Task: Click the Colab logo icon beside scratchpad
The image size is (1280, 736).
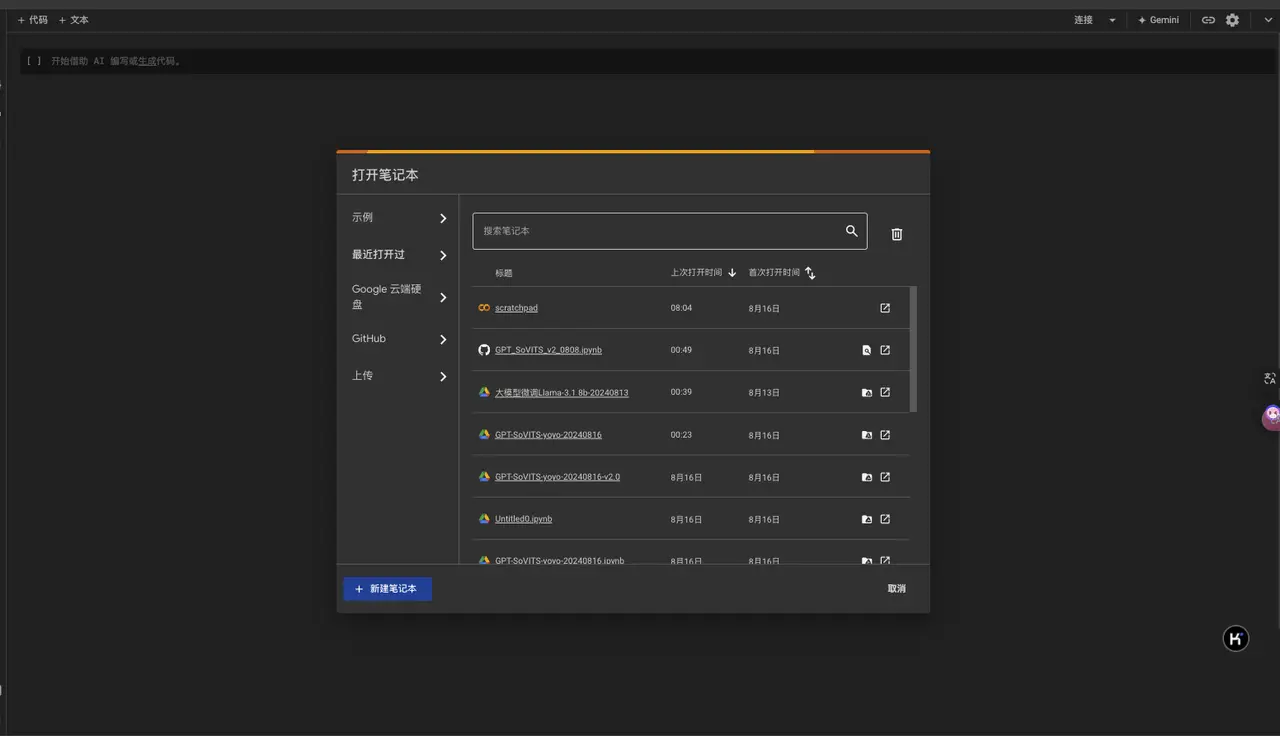Action: pos(484,308)
